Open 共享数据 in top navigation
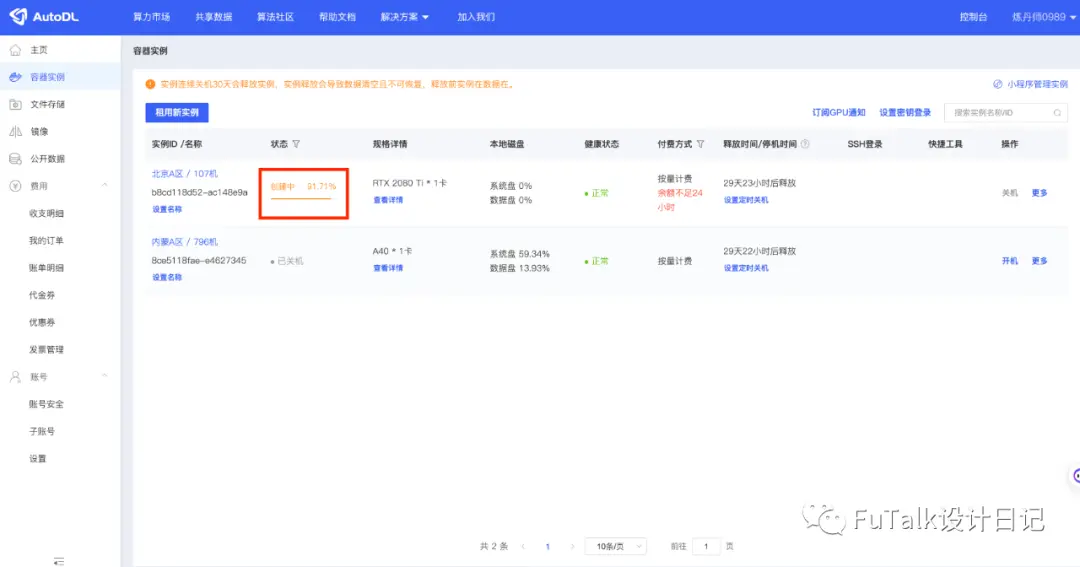This screenshot has width=1080, height=567. [214, 17]
